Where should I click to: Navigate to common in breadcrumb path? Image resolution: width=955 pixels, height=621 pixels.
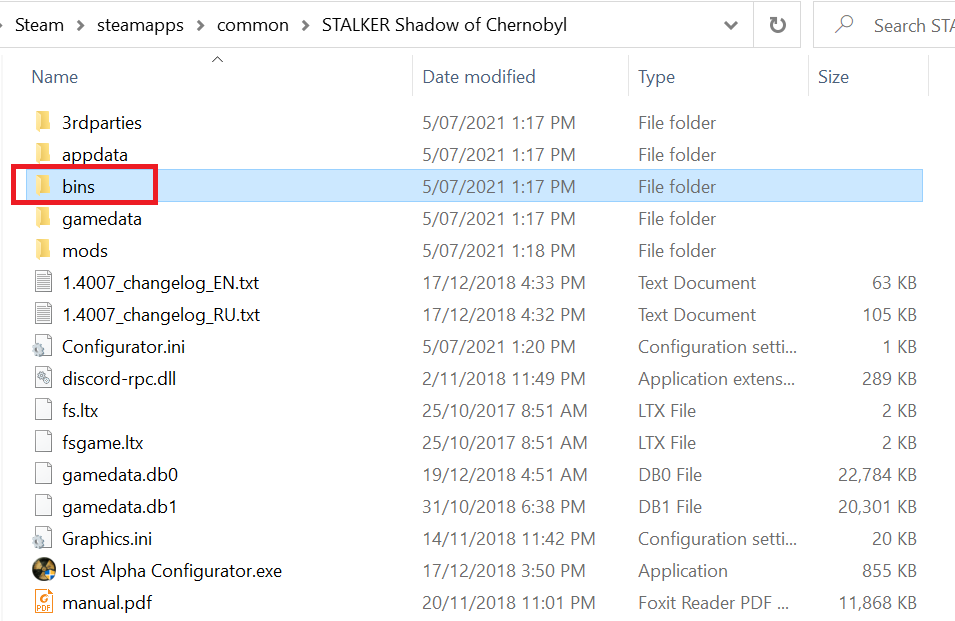(251, 25)
